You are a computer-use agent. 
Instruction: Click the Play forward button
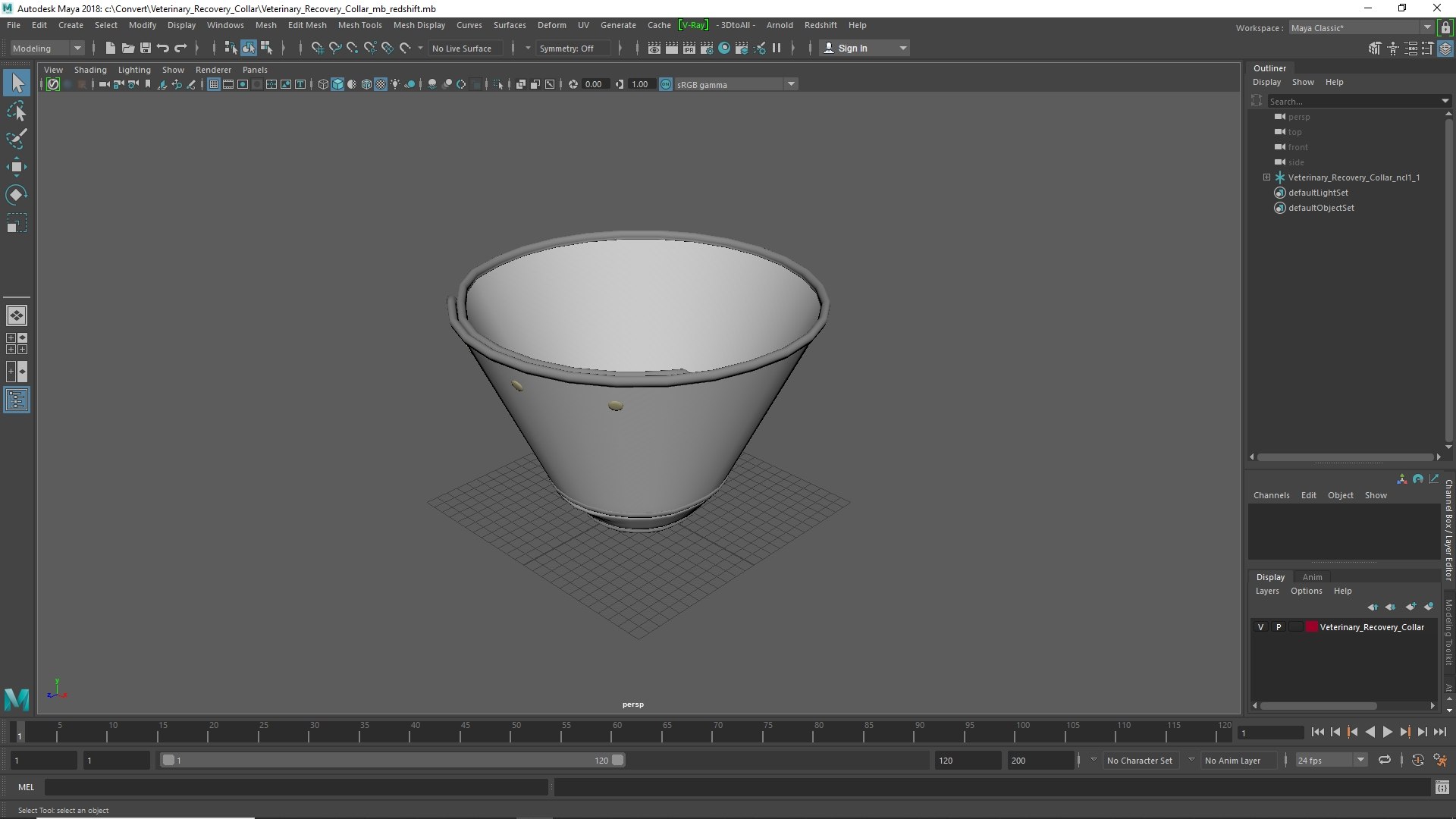coord(1387,732)
